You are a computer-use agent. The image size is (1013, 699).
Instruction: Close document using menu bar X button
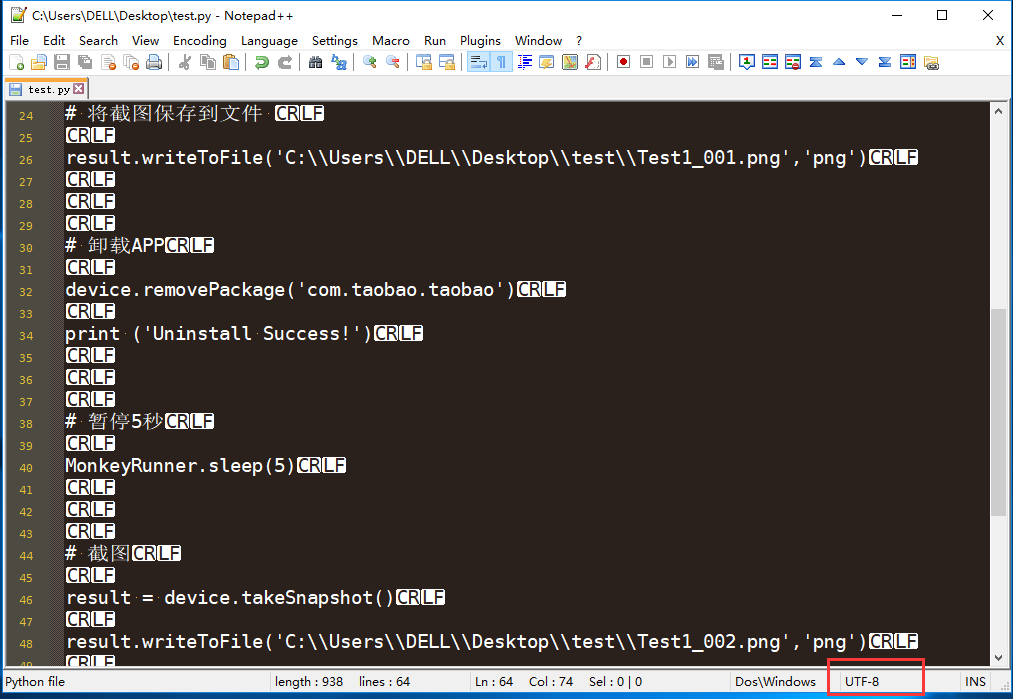pos(999,41)
